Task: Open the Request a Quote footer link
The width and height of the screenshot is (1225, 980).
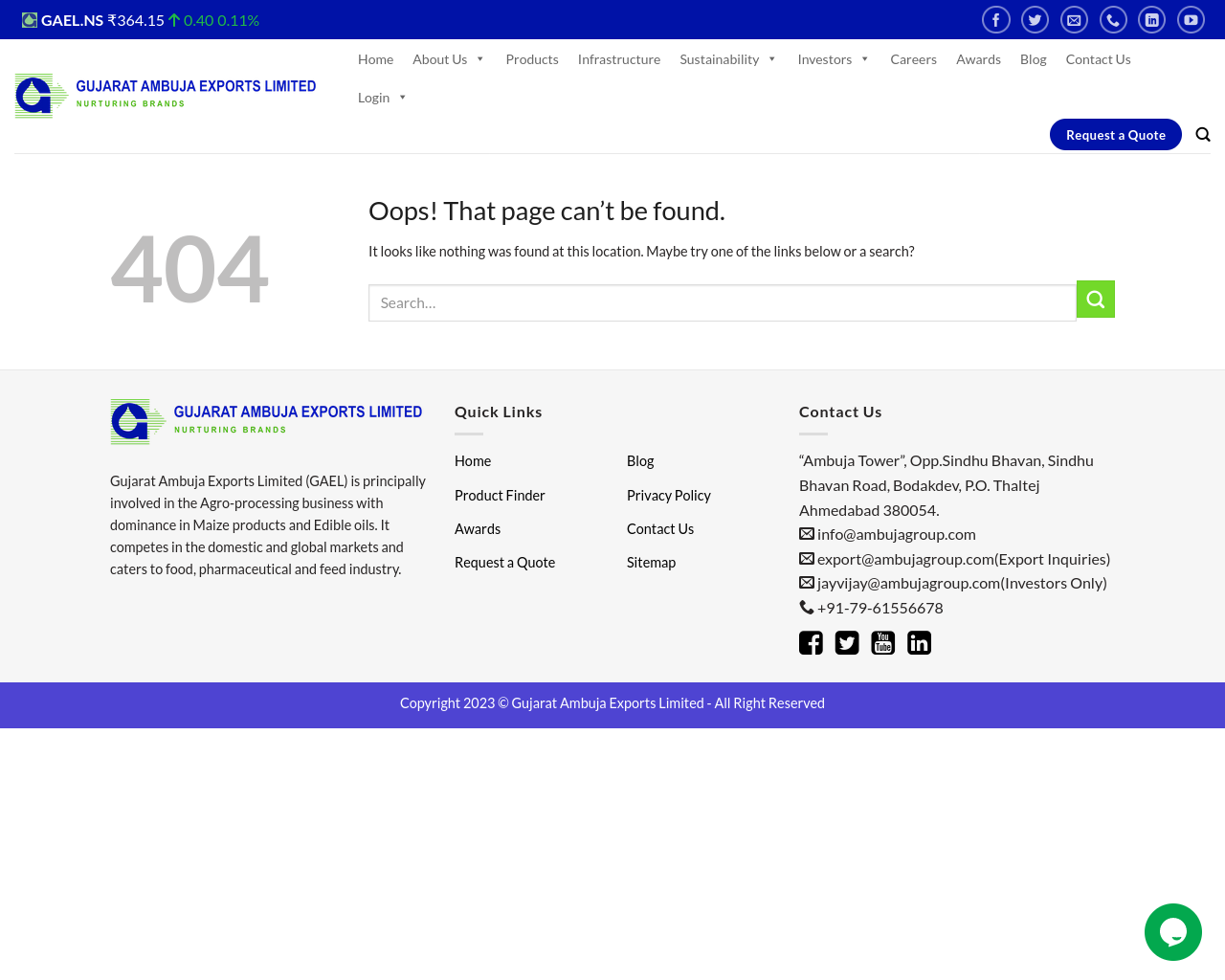Action: coord(505,563)
